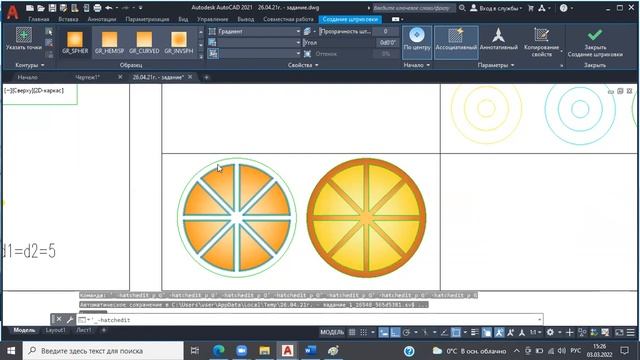The height and width of the screenshot is (360, 640).
Task: Open the Вывод ribbon tab
Action: pos(245,19)
